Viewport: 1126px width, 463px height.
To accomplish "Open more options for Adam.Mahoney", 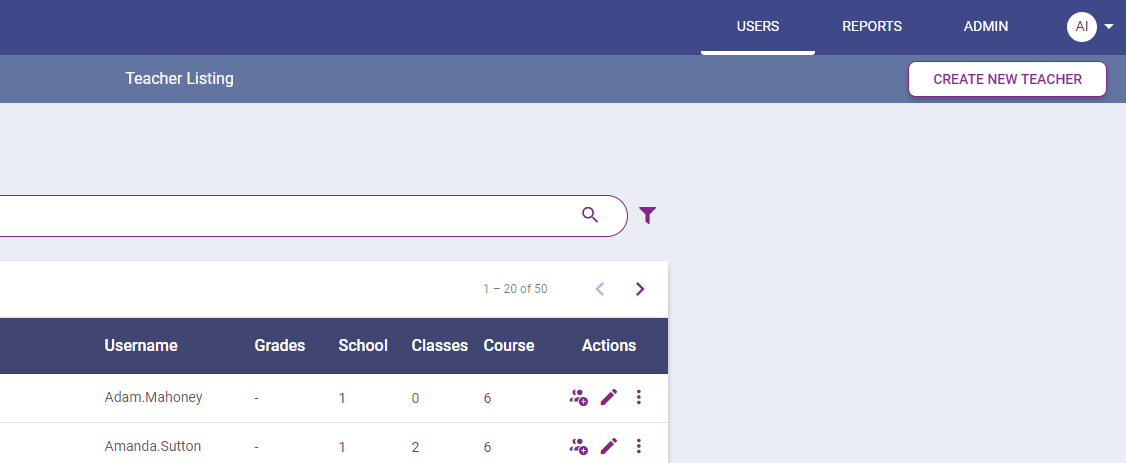I will click(x=639, y=398).
